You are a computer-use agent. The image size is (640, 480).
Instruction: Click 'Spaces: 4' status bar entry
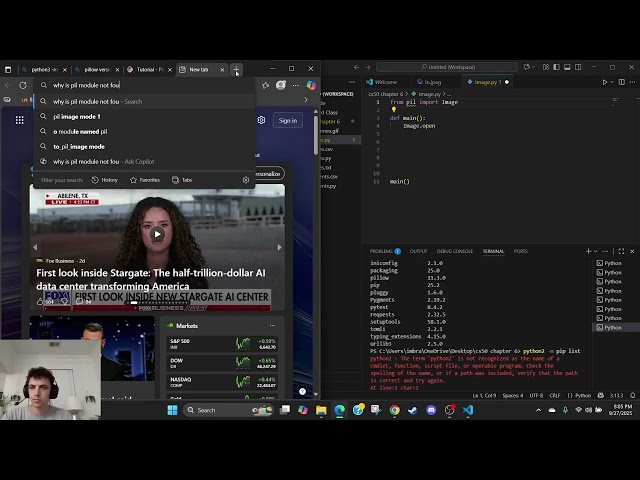point(513,396)
